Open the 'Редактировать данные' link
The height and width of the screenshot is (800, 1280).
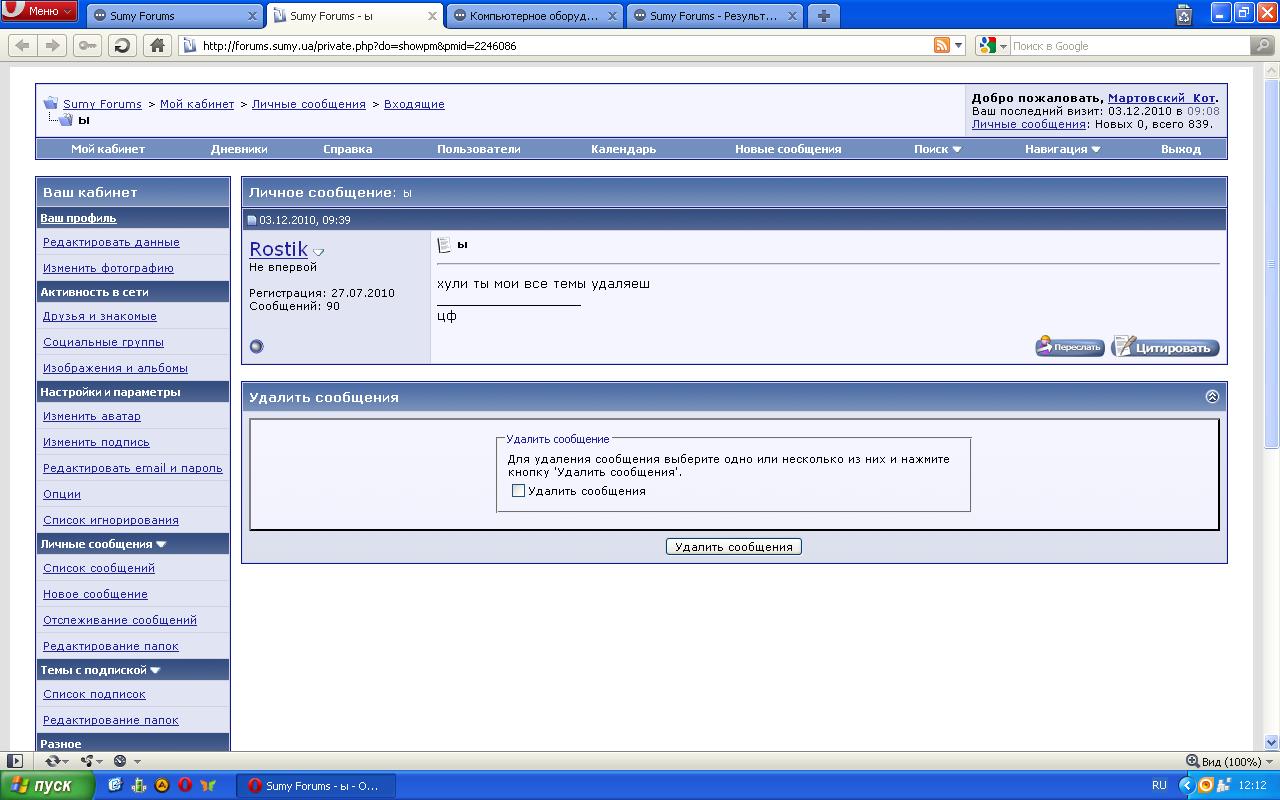click(x=111, y=242)
